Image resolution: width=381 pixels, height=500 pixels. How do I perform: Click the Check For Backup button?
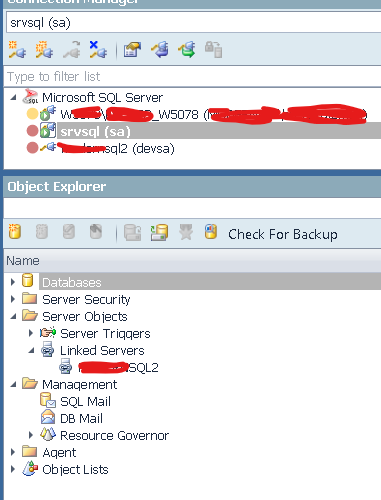point(283,234)
